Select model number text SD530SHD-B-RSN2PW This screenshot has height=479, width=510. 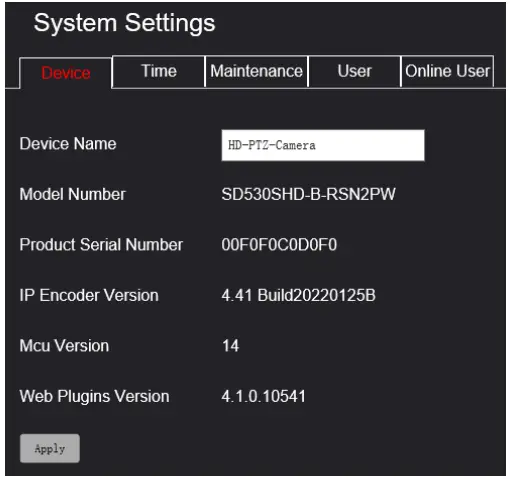[x=308, y=194]
